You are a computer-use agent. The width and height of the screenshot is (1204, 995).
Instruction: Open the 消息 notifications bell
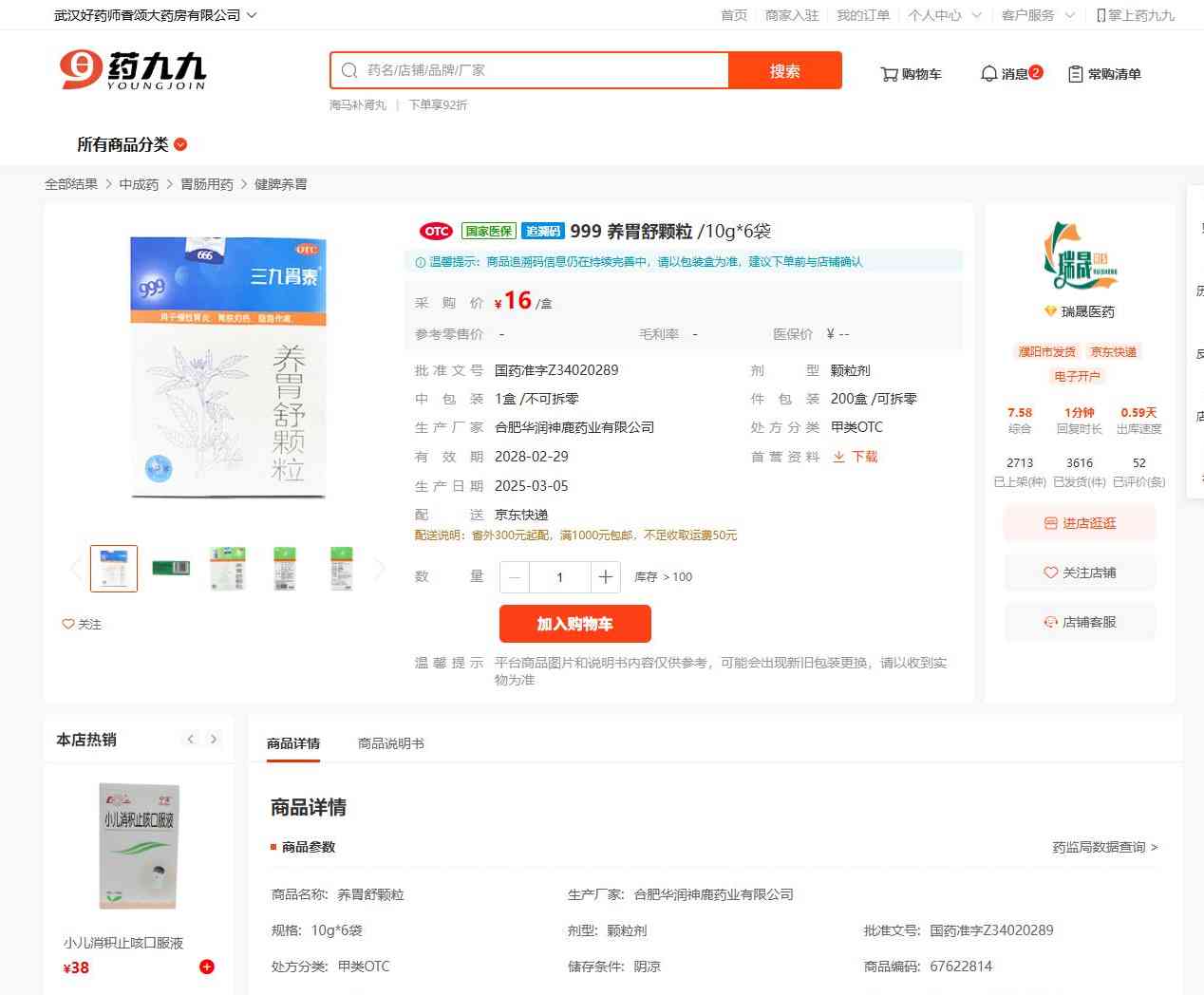tap(1010, 74)
